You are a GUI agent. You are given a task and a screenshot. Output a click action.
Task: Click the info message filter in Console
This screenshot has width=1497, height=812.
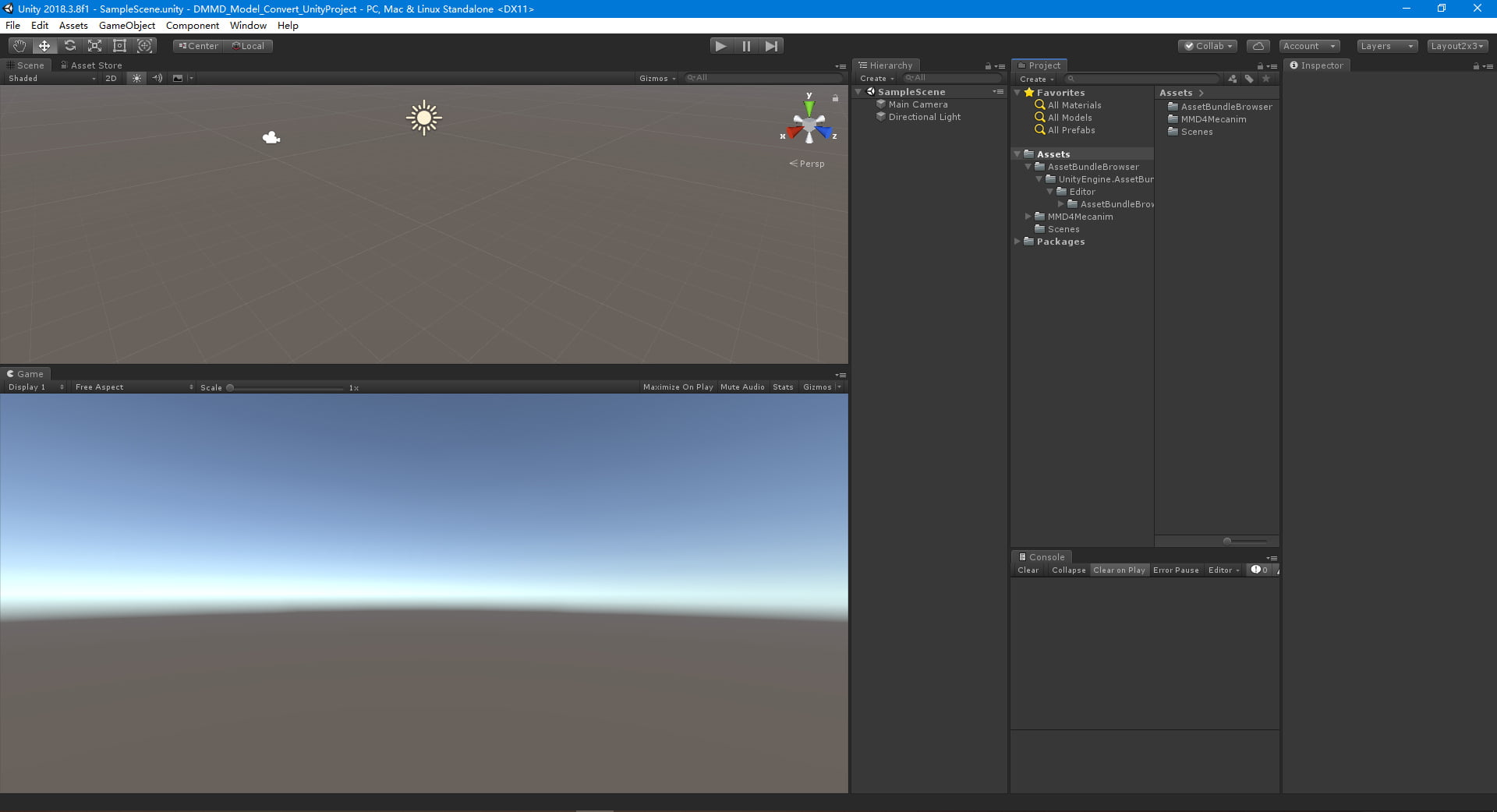1258,570
